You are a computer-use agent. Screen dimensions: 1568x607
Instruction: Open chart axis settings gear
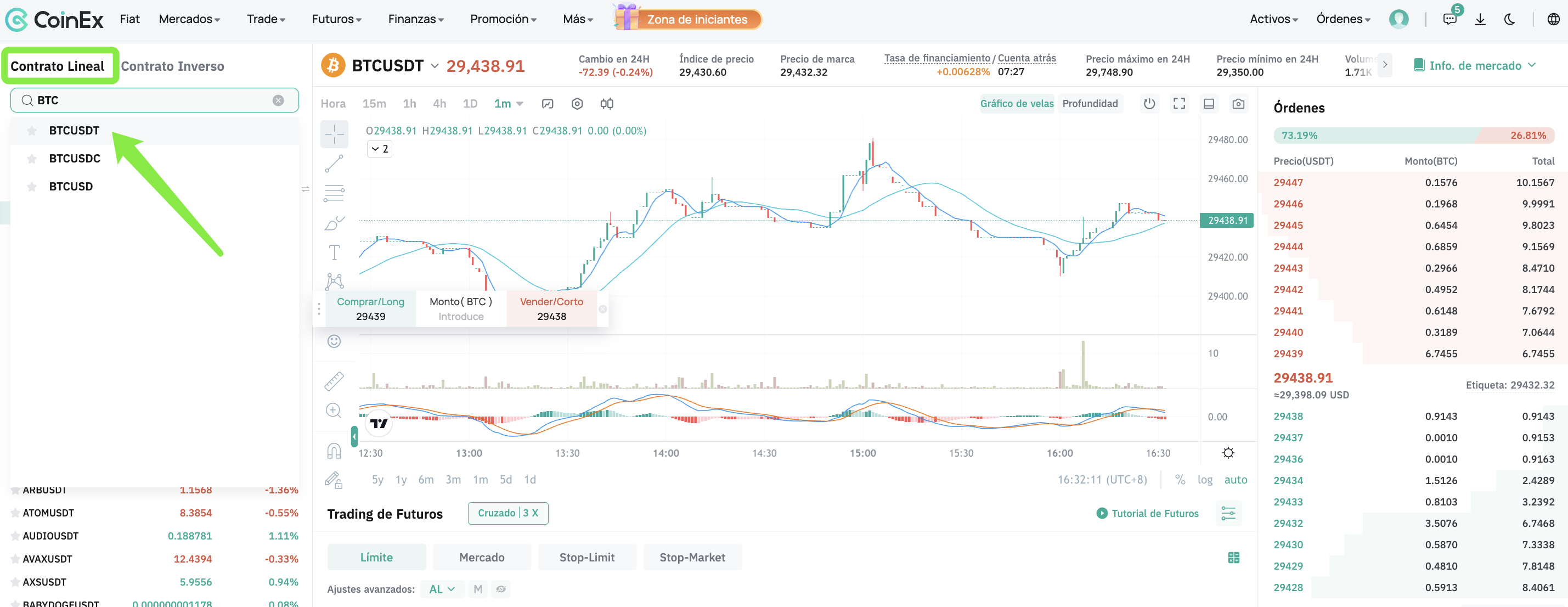pos(1228,453)
